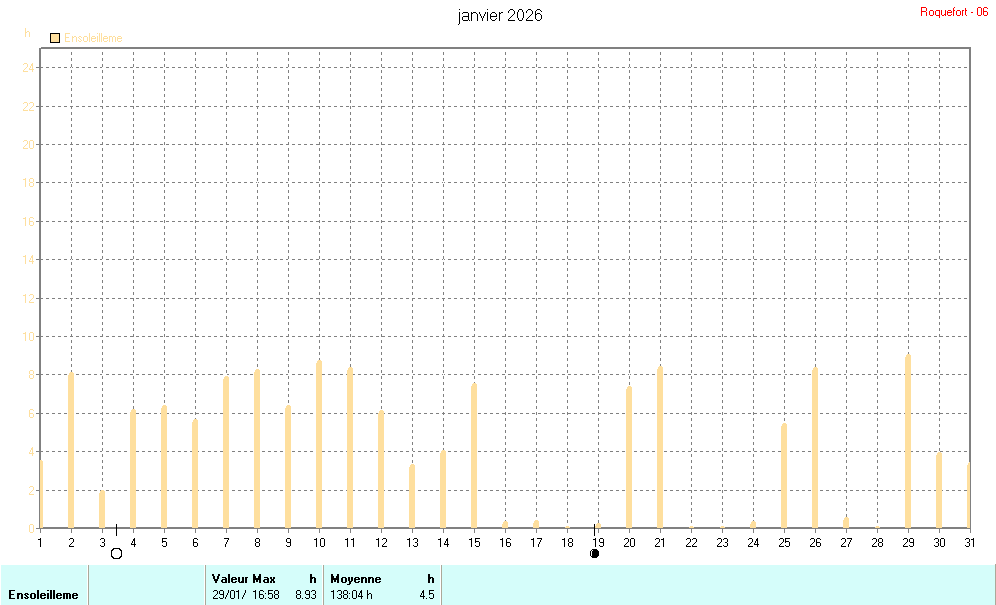Click the 24 label on the vertical axis
The height and width of the screenshot is (605, 996).
click(29, 68)
